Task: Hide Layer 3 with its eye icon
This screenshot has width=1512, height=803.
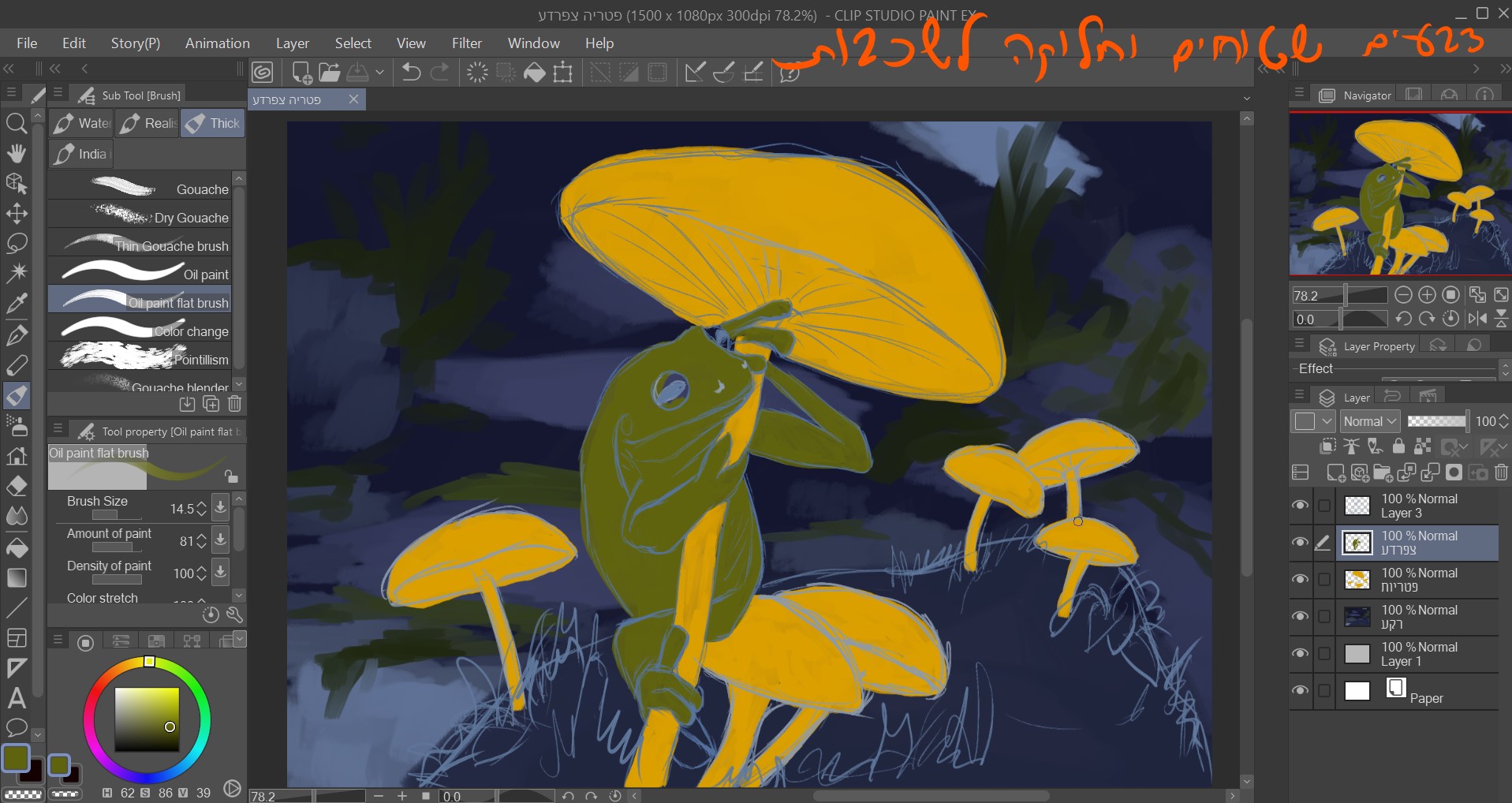Action: coord(1301,506)
